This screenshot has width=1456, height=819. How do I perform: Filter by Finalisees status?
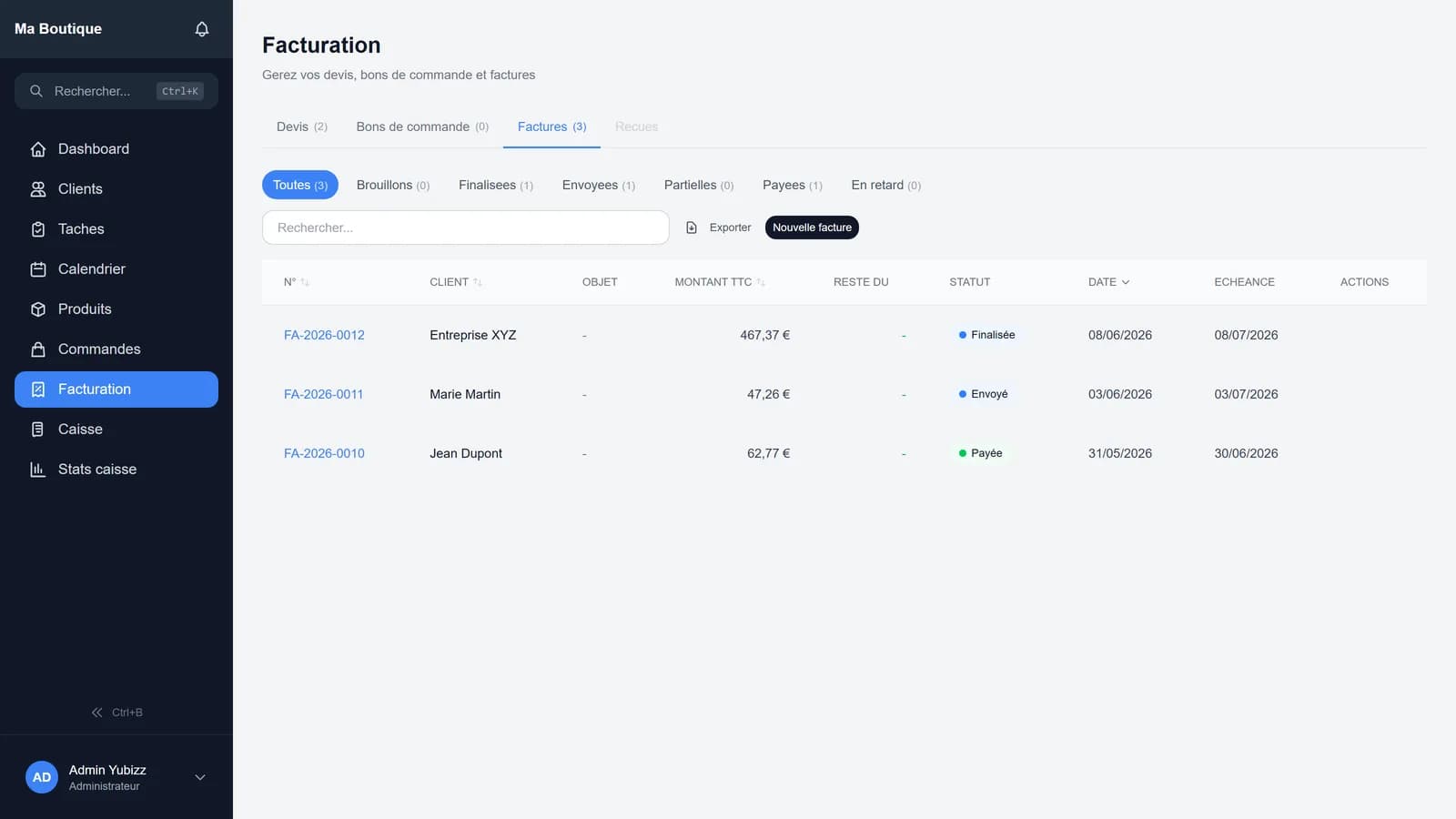[496, 185]
